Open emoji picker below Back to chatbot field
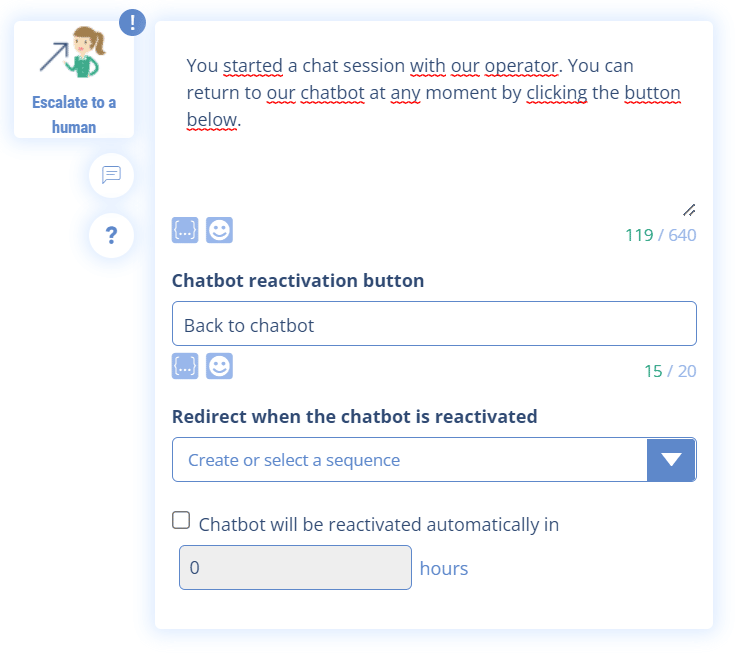Screen dimensions: 745x655 pos(219,366)
